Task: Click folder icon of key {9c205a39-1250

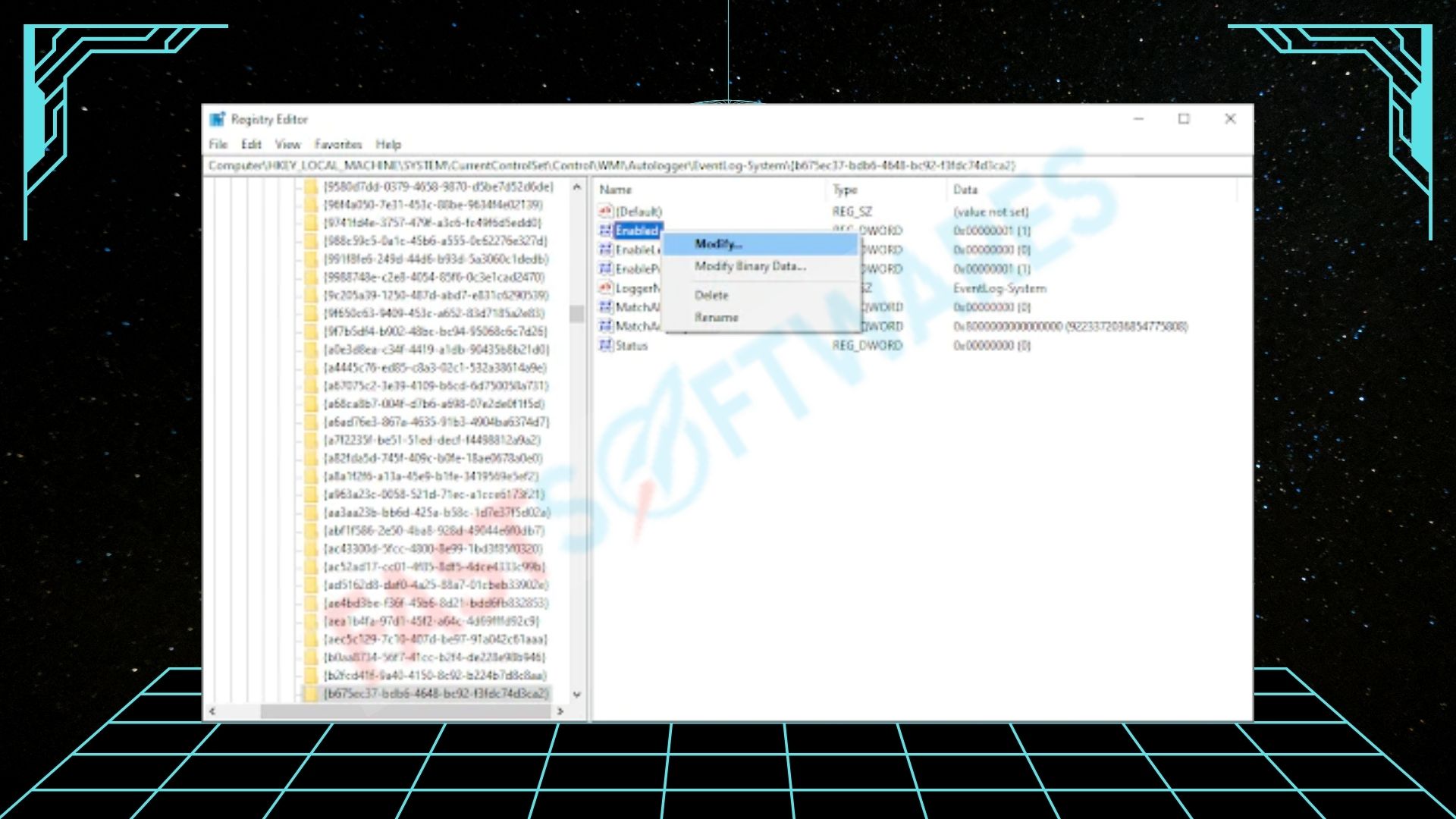Action: pyautogui.click(x=311, y=295)
